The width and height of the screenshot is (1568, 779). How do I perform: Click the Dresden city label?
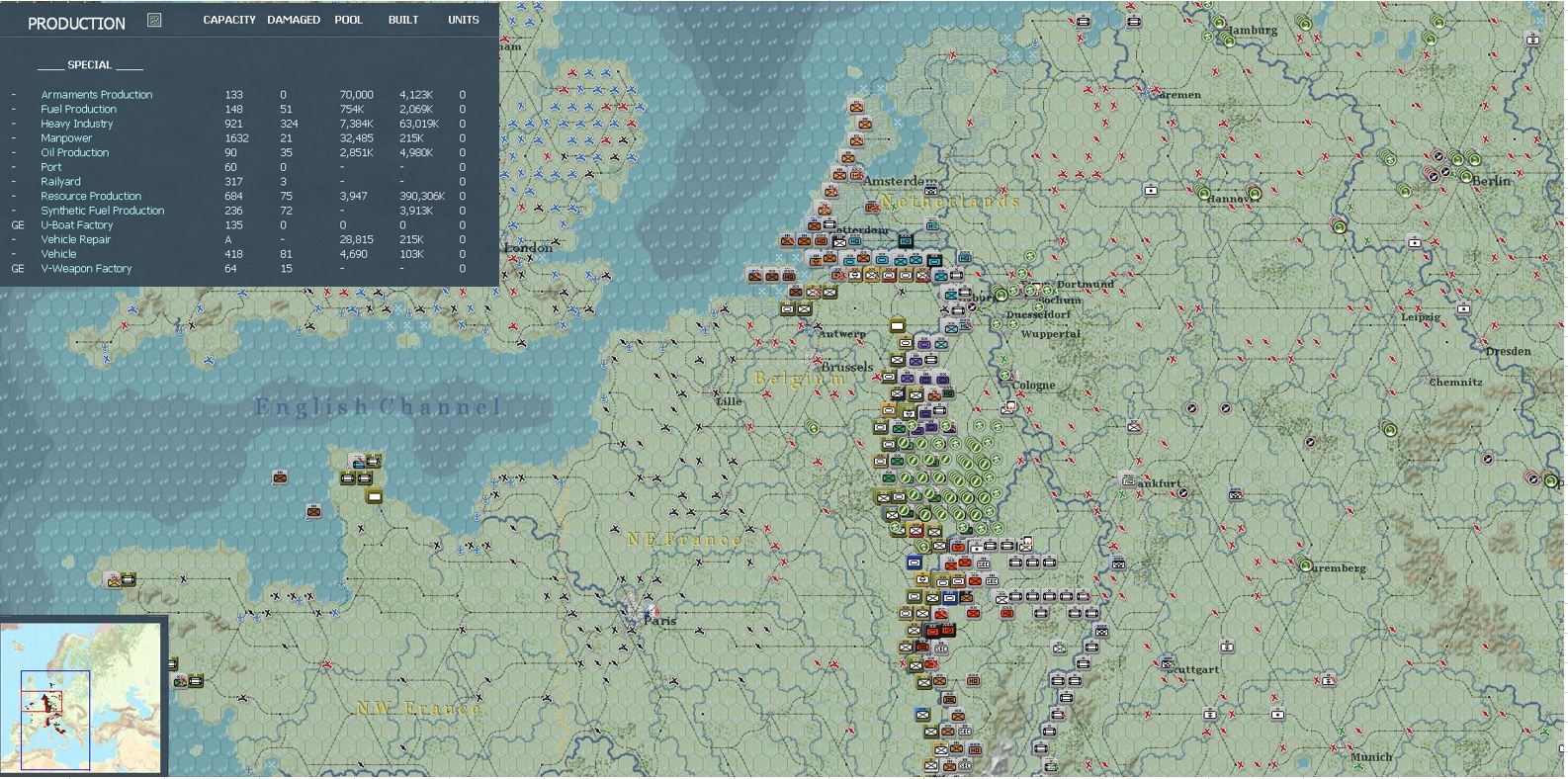click(1508, 351)
